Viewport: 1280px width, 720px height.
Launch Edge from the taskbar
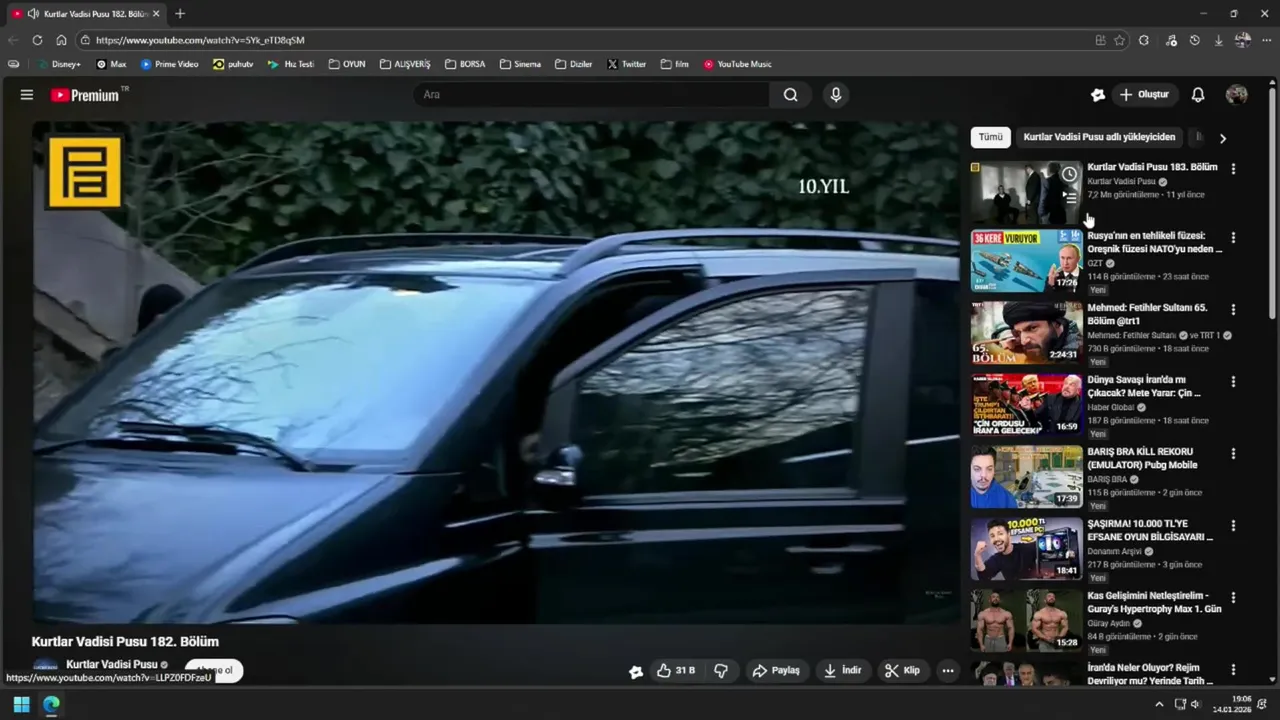click(x=51, y=705)
